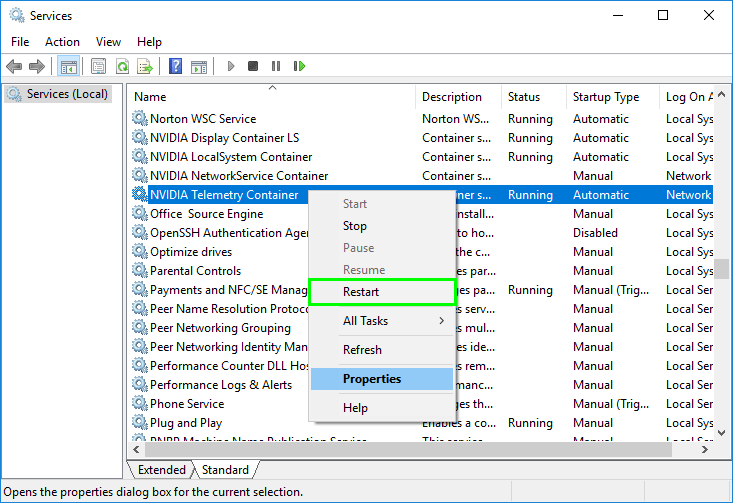
Task: Select the Norton WSC Service row
Action: coord(422,119)
